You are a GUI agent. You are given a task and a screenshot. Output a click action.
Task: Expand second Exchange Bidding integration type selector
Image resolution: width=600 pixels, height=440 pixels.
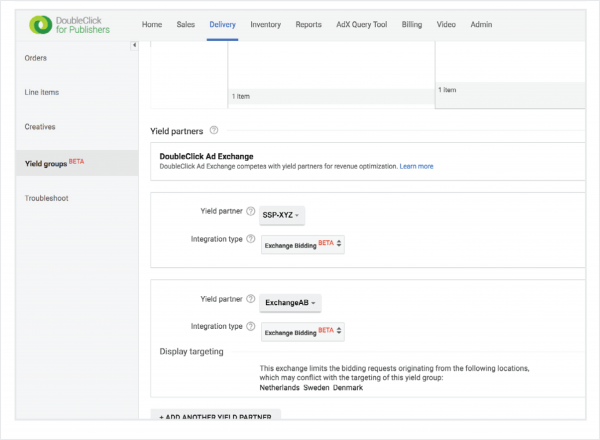303,332
